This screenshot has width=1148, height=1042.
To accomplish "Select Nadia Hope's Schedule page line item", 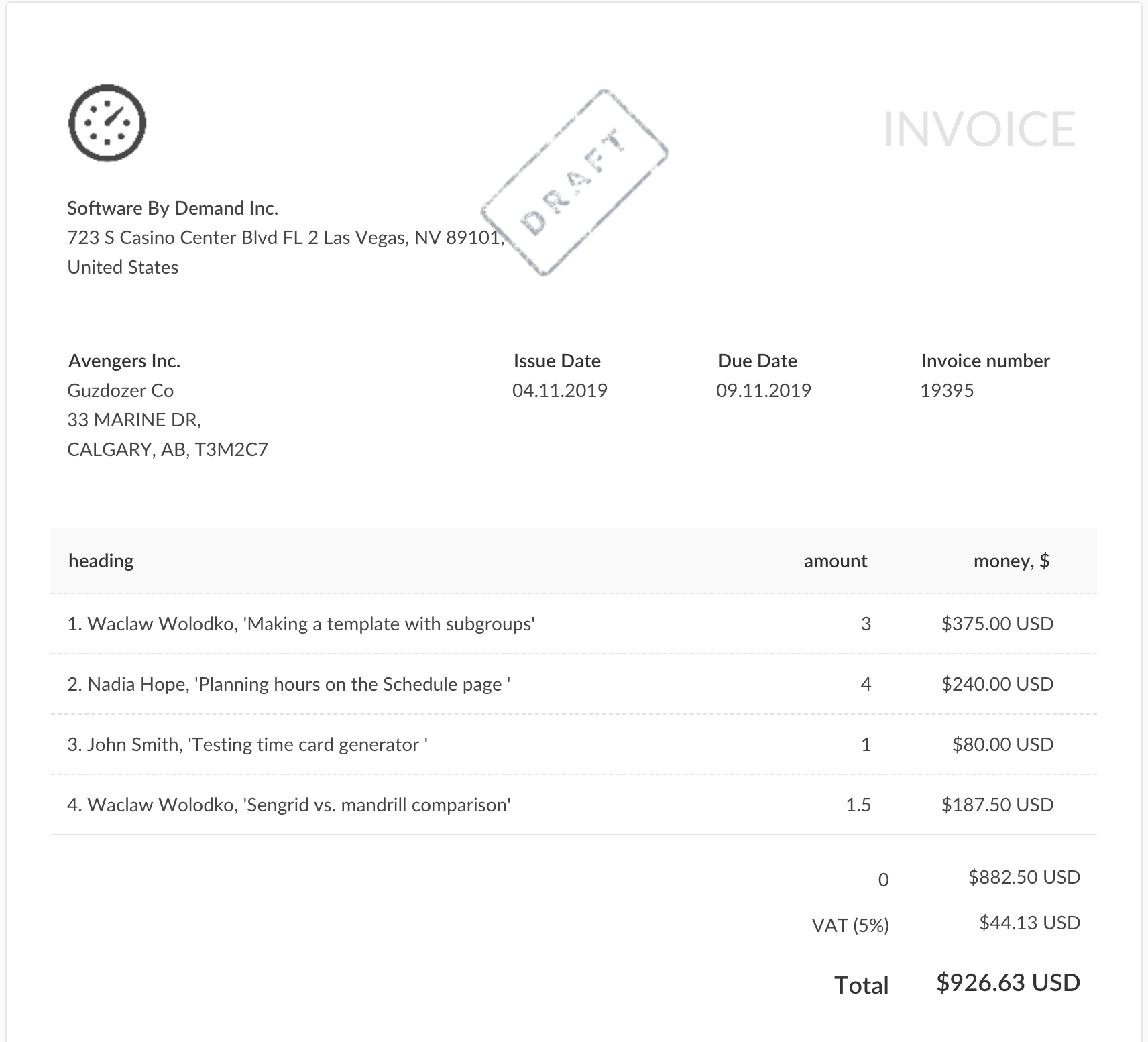I will click(289, 685).
